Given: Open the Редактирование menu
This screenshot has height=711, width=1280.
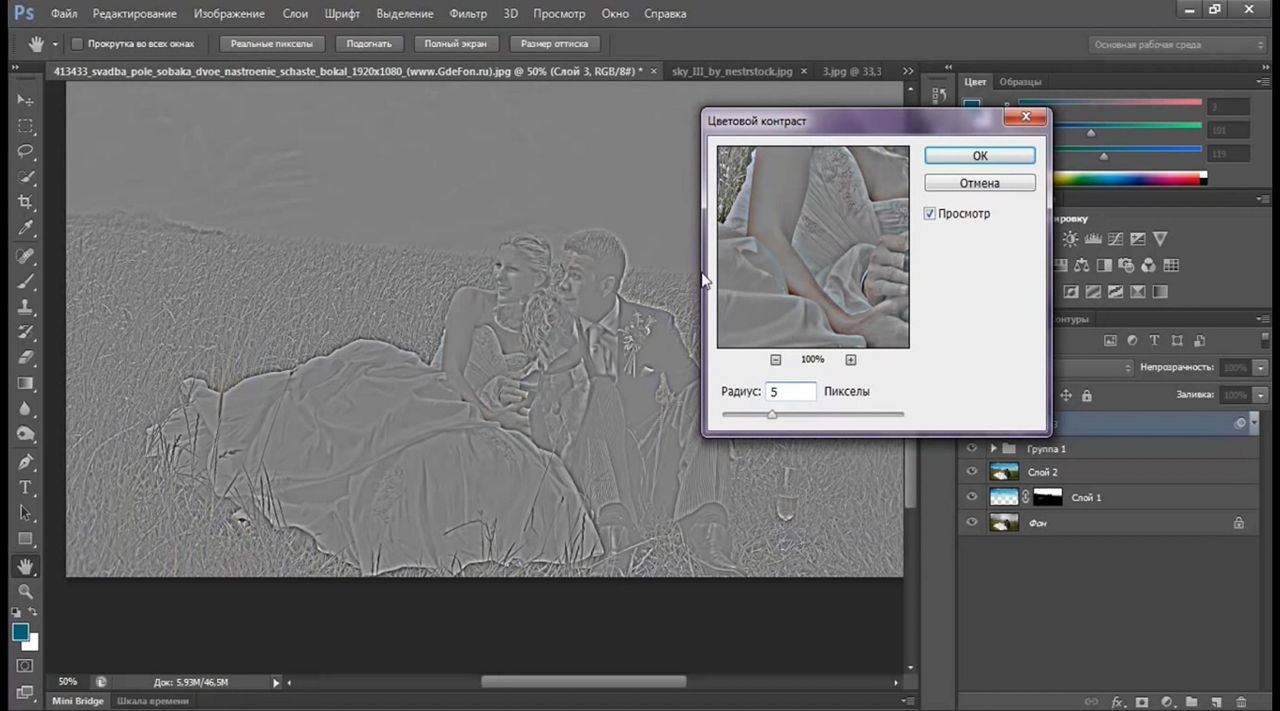Looking at the screenshot, I should [x=134, y=14].
